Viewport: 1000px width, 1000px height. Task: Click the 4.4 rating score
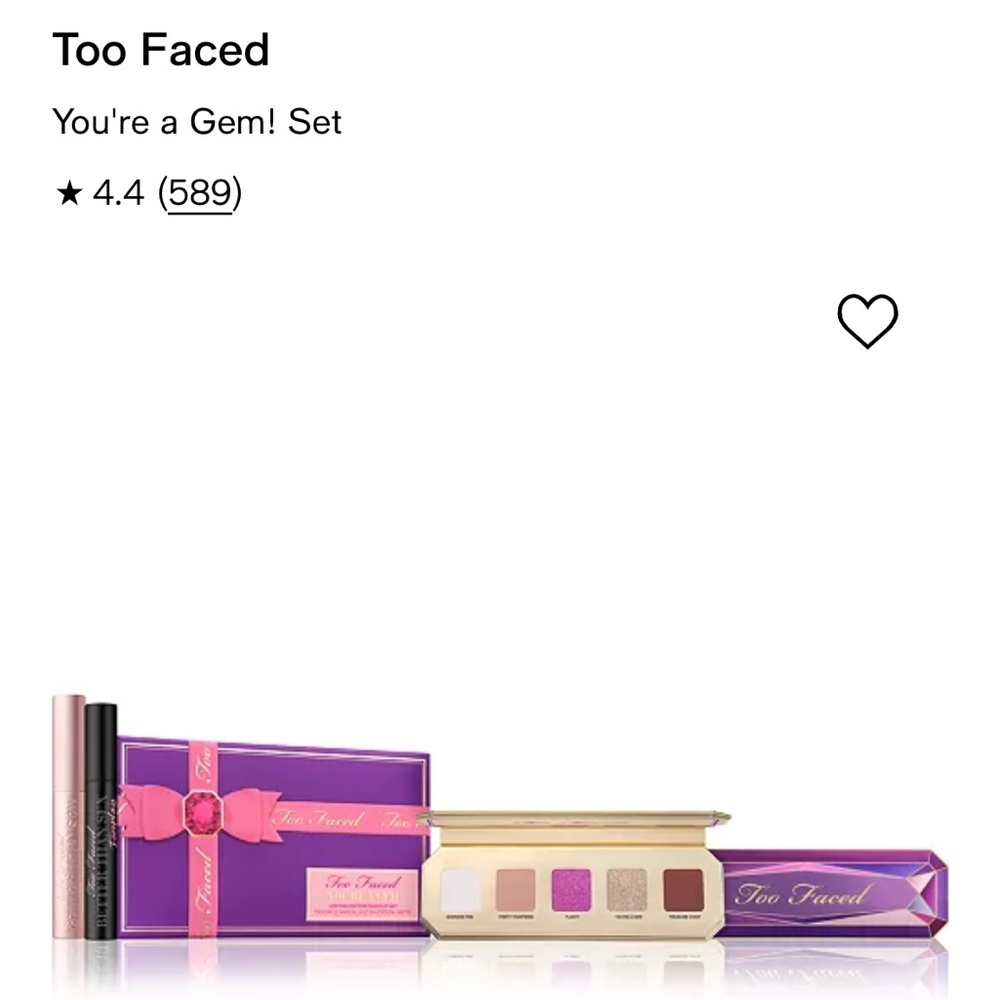(119, 191)
